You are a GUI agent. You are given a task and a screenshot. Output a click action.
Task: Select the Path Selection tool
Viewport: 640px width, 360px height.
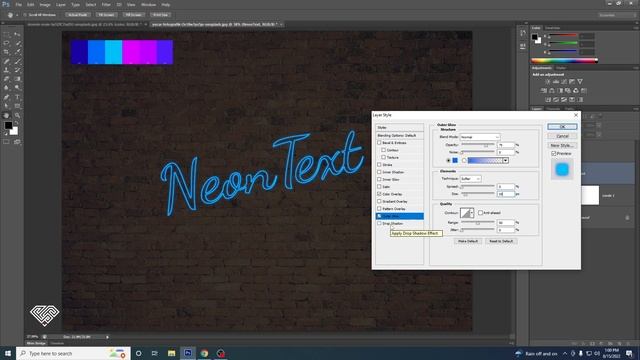[x=6, y=106]
